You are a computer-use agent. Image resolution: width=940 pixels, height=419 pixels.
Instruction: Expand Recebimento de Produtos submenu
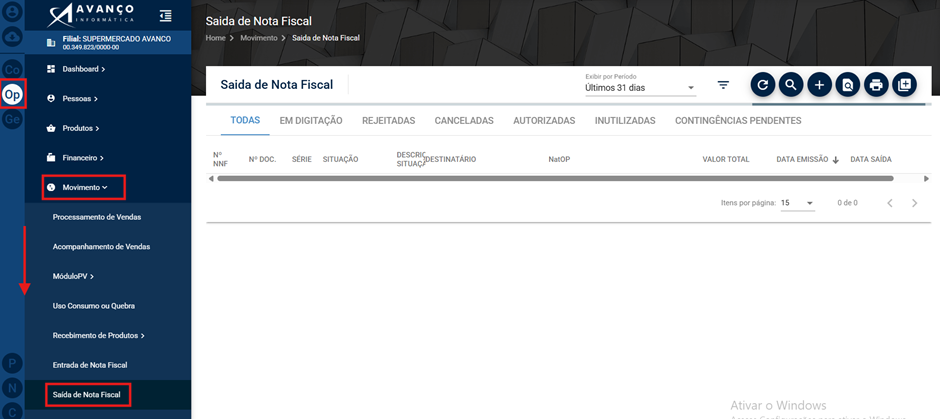[98, 336]
